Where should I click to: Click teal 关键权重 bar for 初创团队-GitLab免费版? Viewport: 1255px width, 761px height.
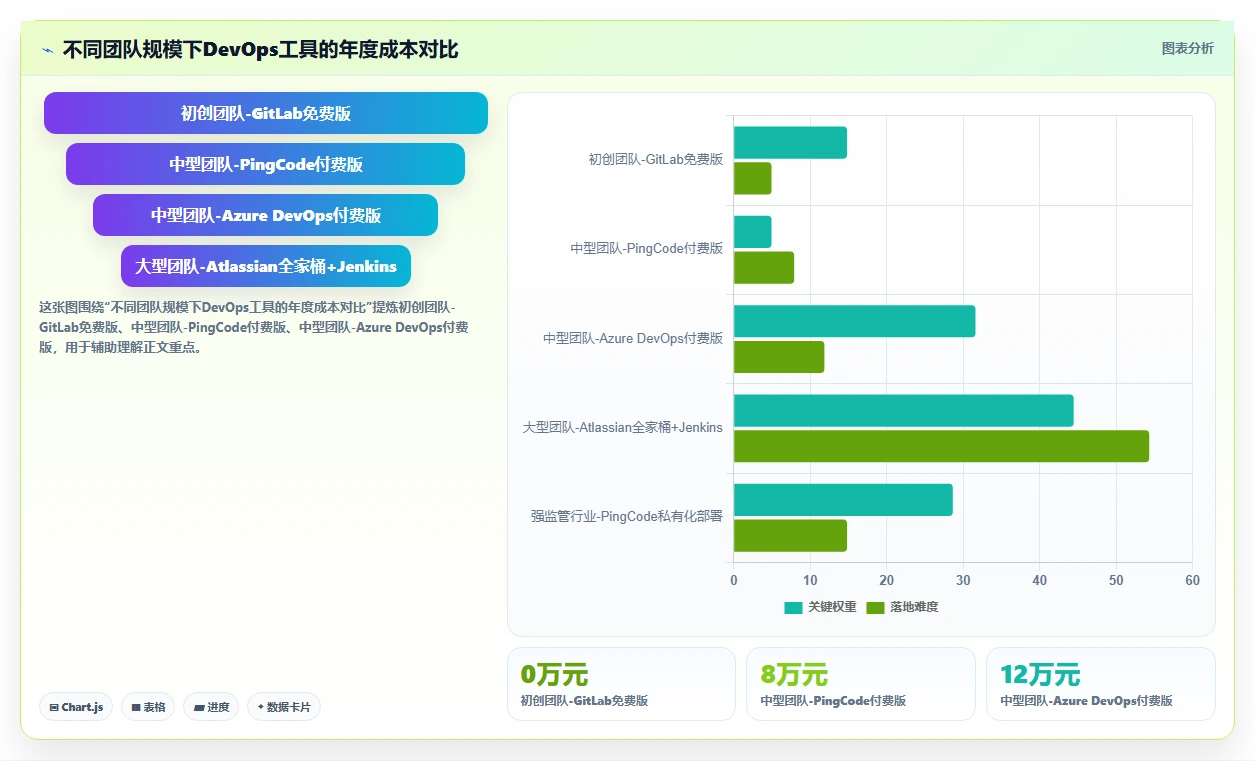pyautogui.click(x=790, y=143)
